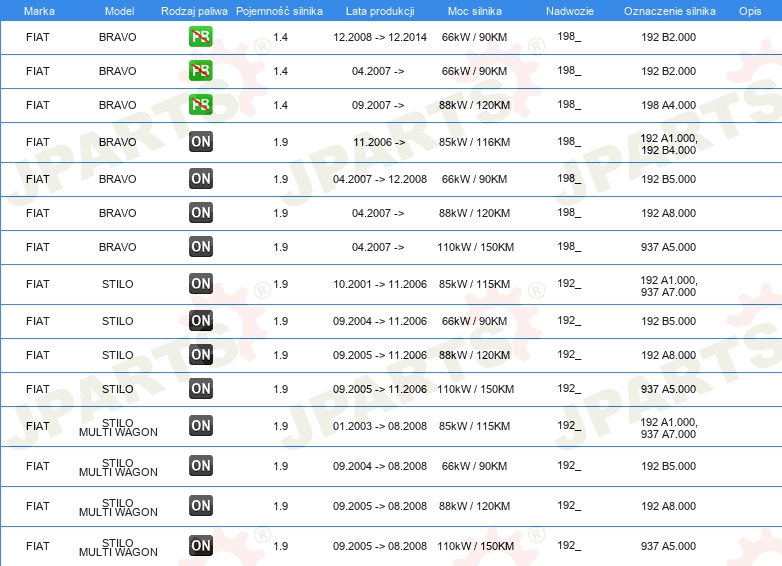Click body code 192_ in the Stilo 09.2004 -> 11.2006 row

(569, 320)
